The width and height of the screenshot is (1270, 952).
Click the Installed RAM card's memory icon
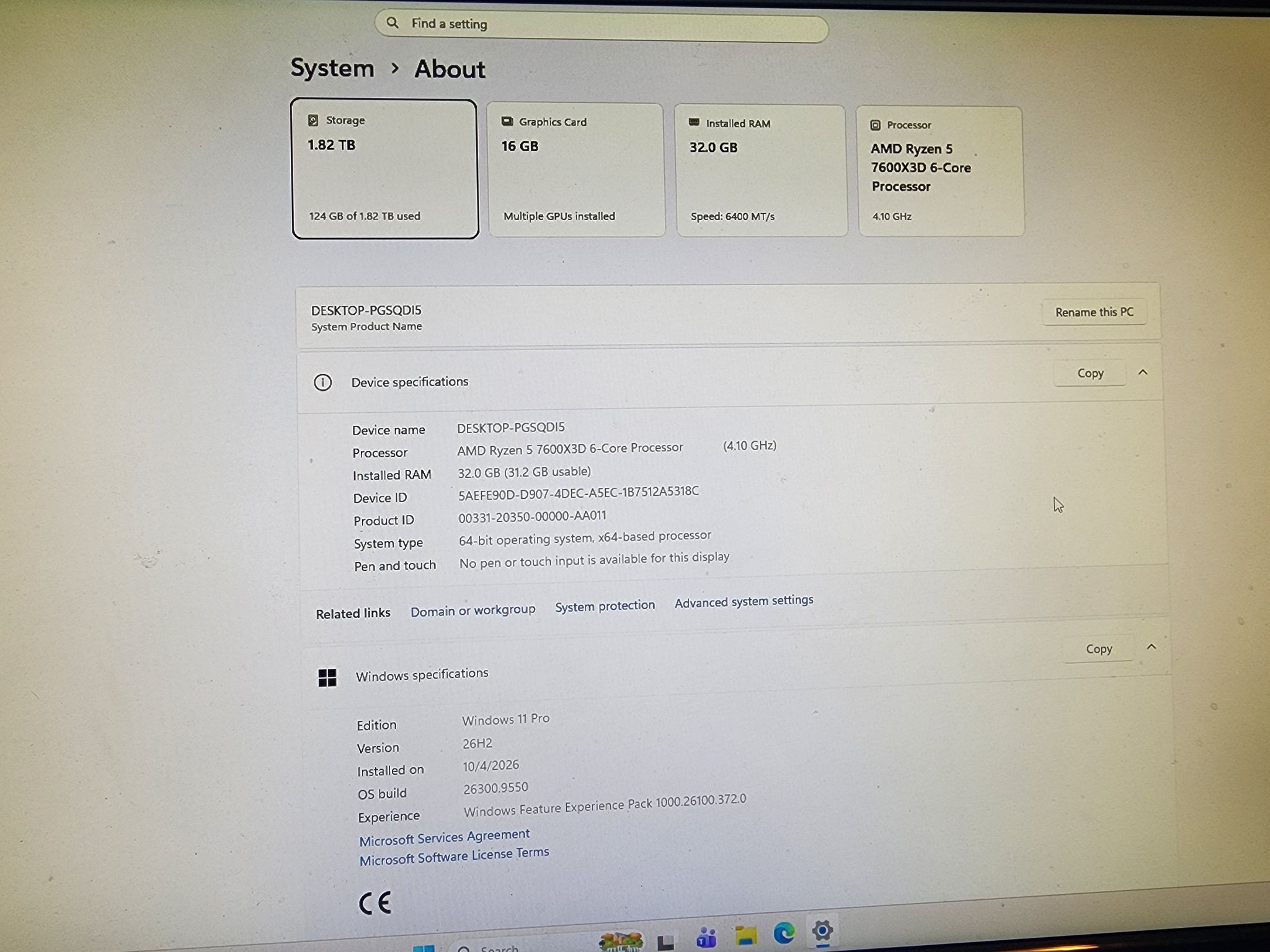[695, 123]
